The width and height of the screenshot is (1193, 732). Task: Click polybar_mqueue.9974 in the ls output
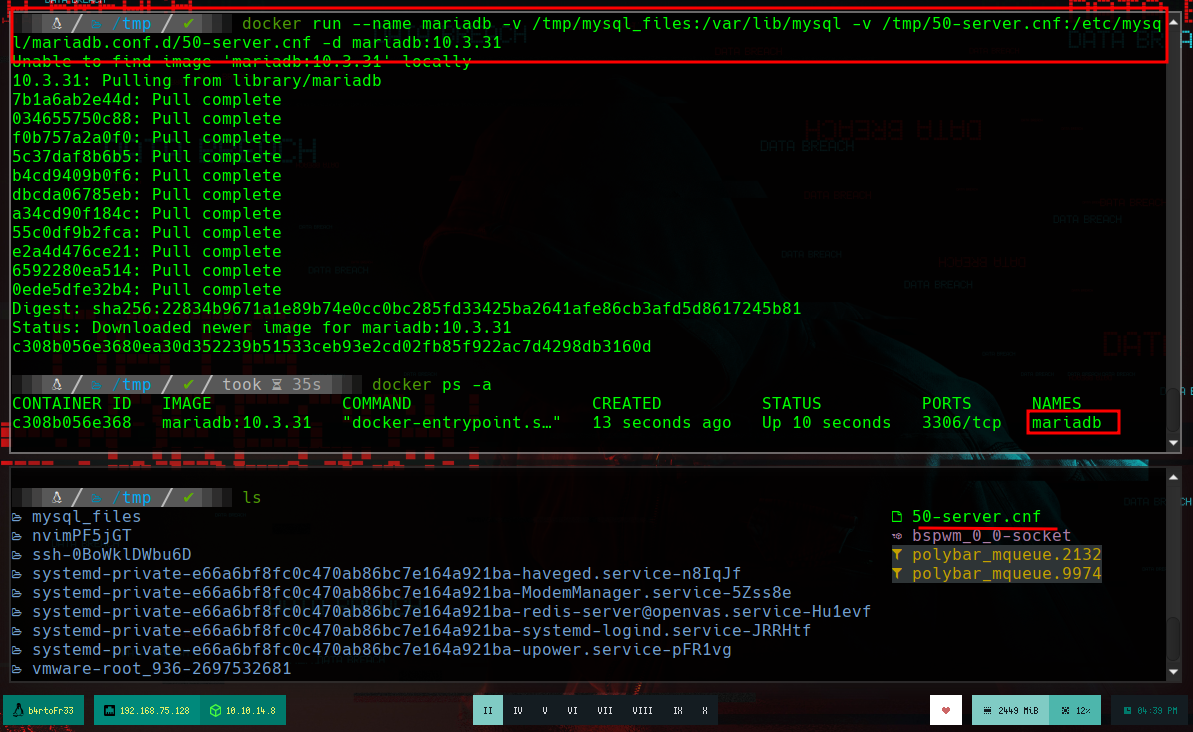pyautogui.click(x=1007, y=574)
